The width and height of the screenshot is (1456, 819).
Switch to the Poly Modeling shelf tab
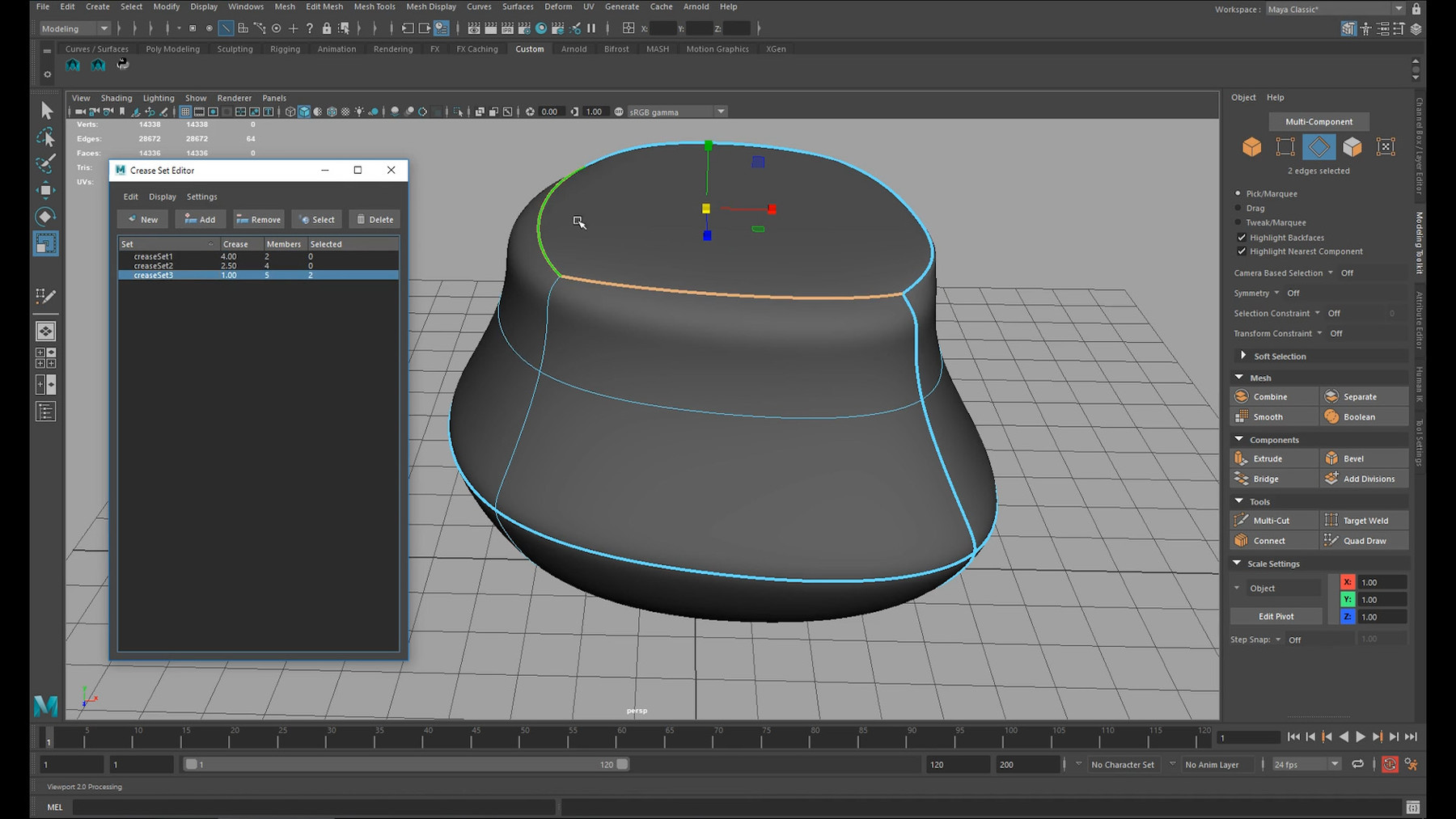click(172, 49)
